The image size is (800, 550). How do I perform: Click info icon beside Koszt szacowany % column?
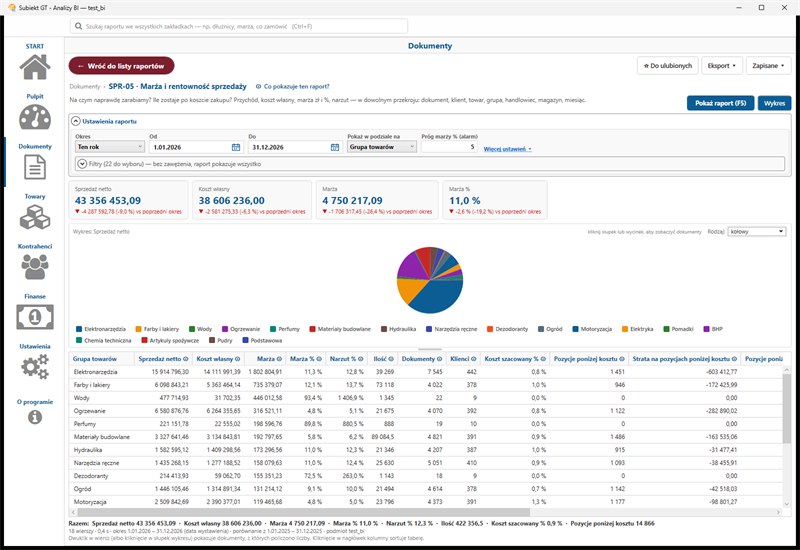543,359
